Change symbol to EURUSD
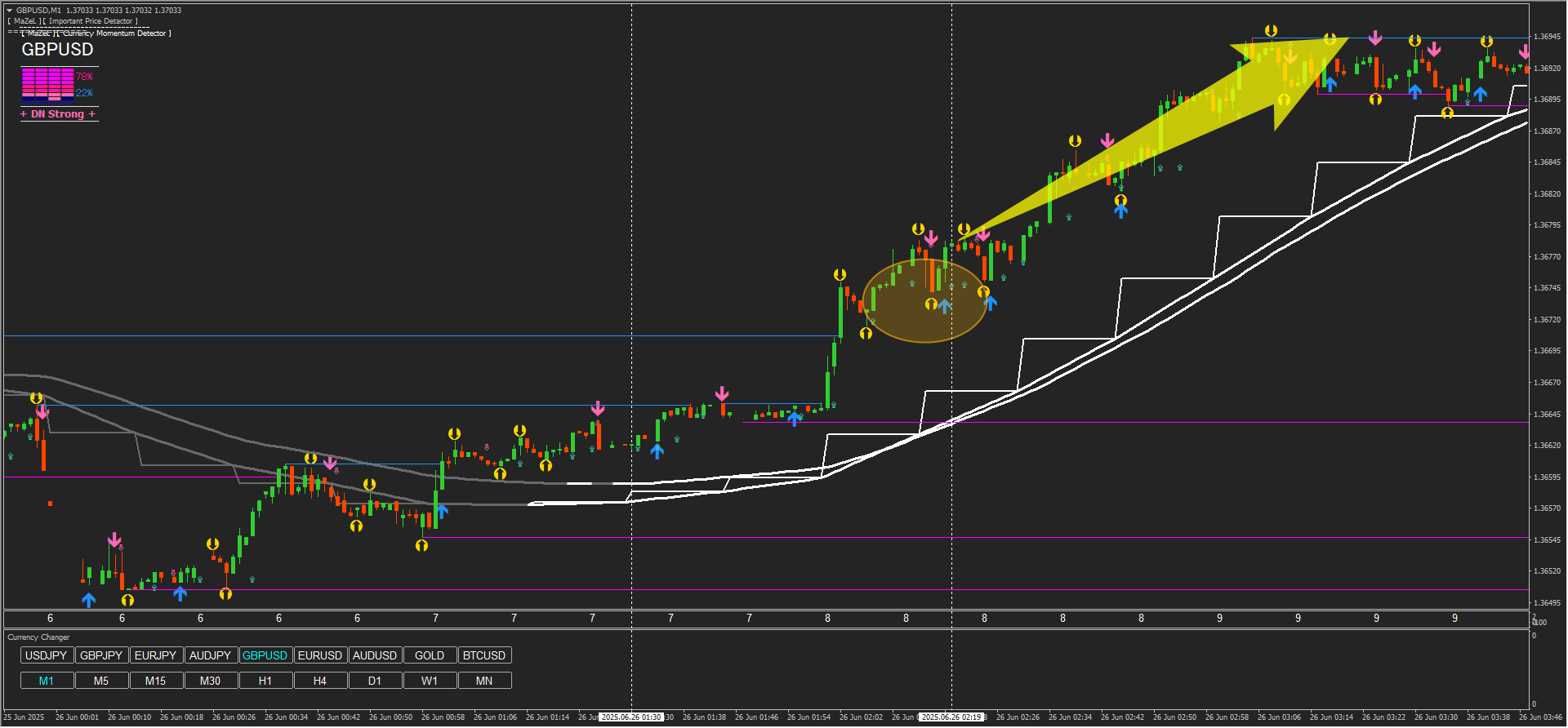The height and width of the screenshot is (728, 1568). [x=320, y=655]
